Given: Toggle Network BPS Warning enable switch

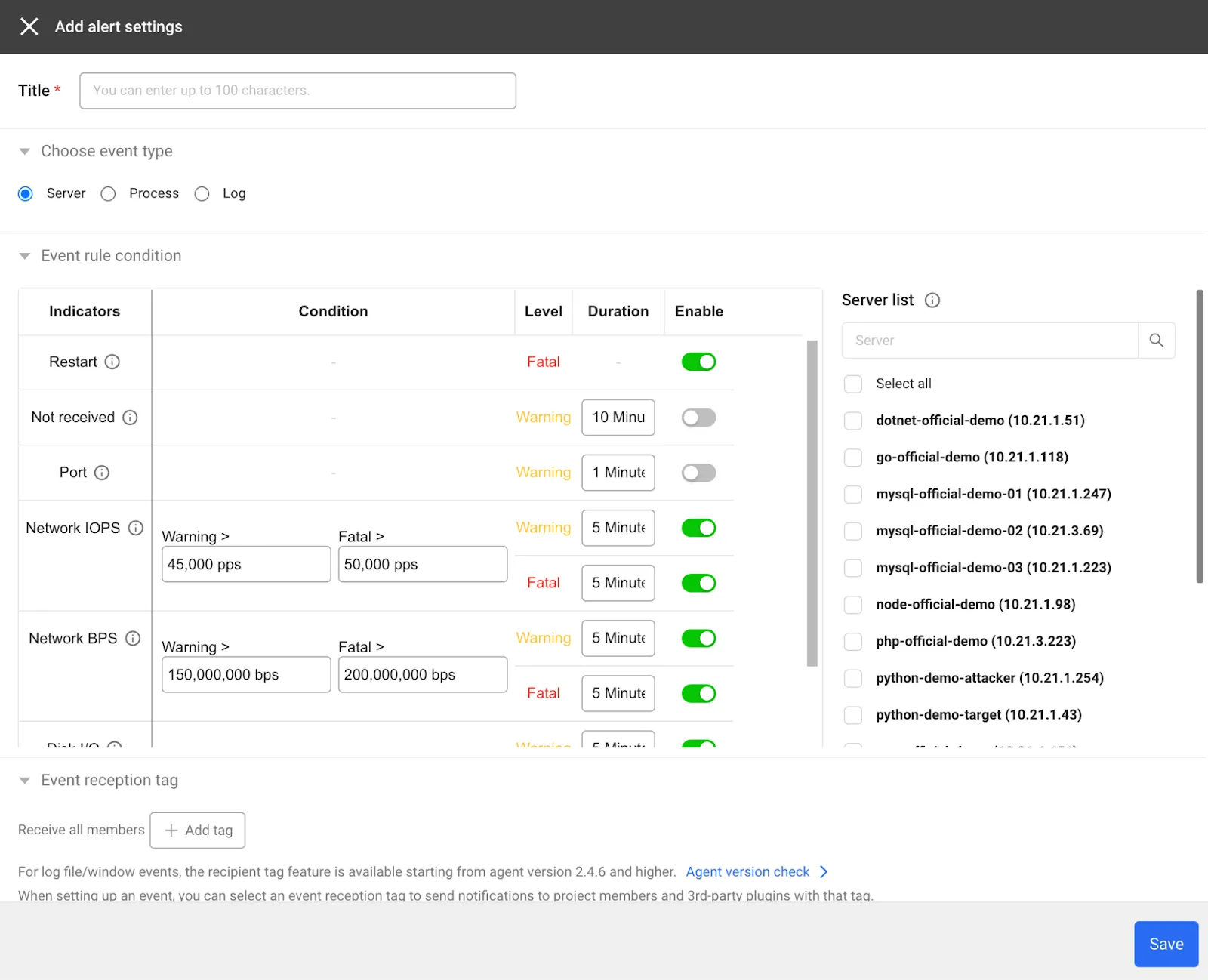Looking at the screenshot, I should [698, 639].
